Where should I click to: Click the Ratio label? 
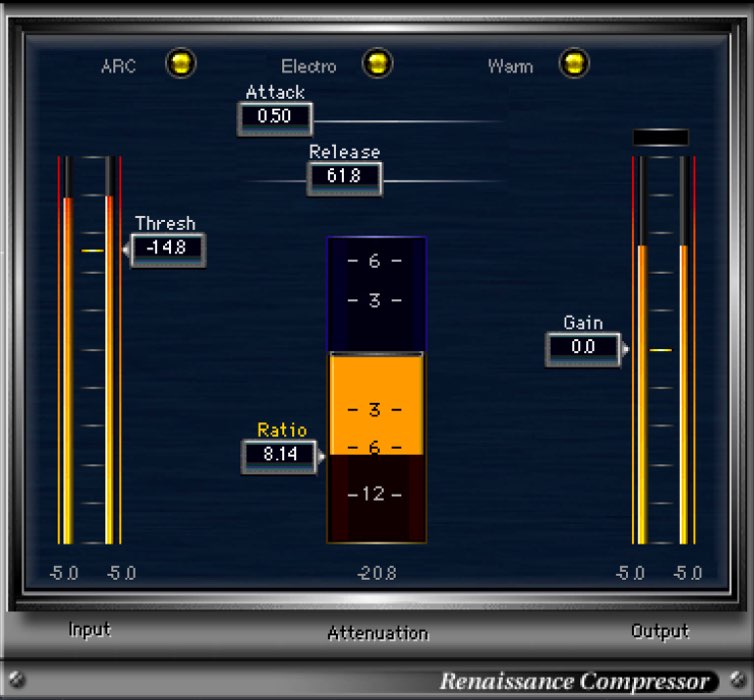(x=282, y=430)
